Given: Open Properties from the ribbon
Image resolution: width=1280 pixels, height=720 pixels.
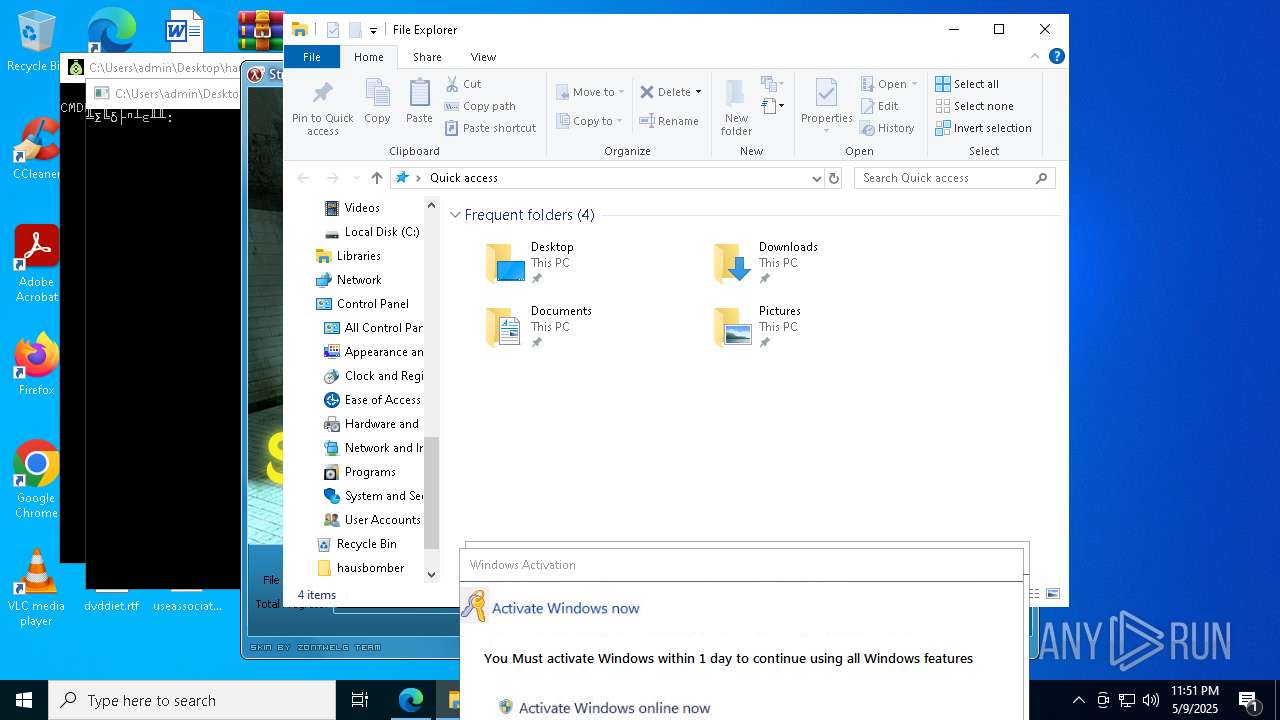Looking at the screenshot, I should (x=826, y=106).
